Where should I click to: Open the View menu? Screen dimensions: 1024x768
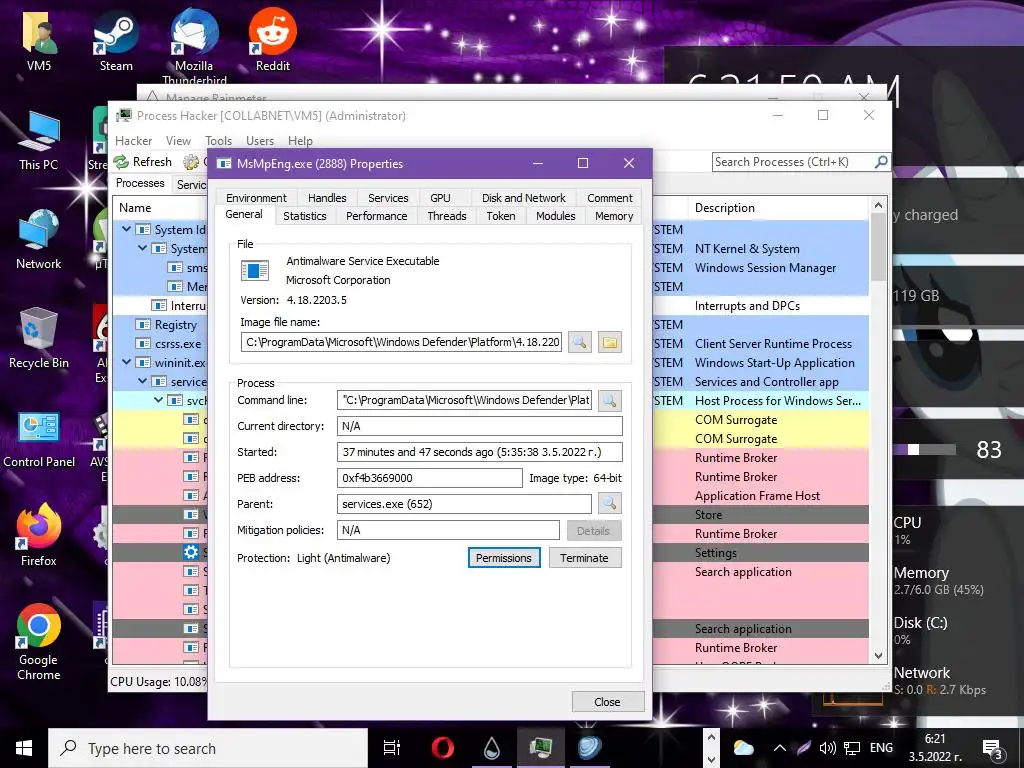[178, 141]
